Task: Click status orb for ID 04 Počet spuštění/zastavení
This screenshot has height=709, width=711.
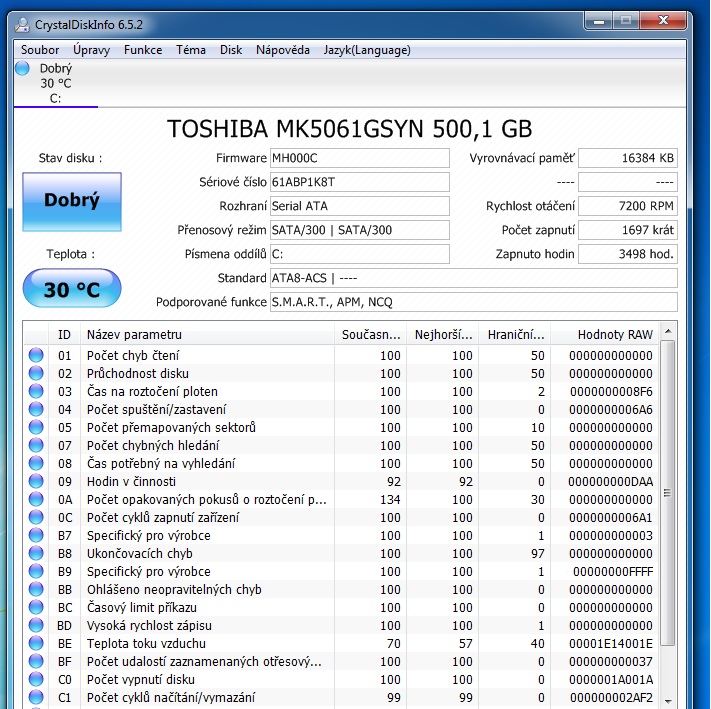Action: coord(36,409)
